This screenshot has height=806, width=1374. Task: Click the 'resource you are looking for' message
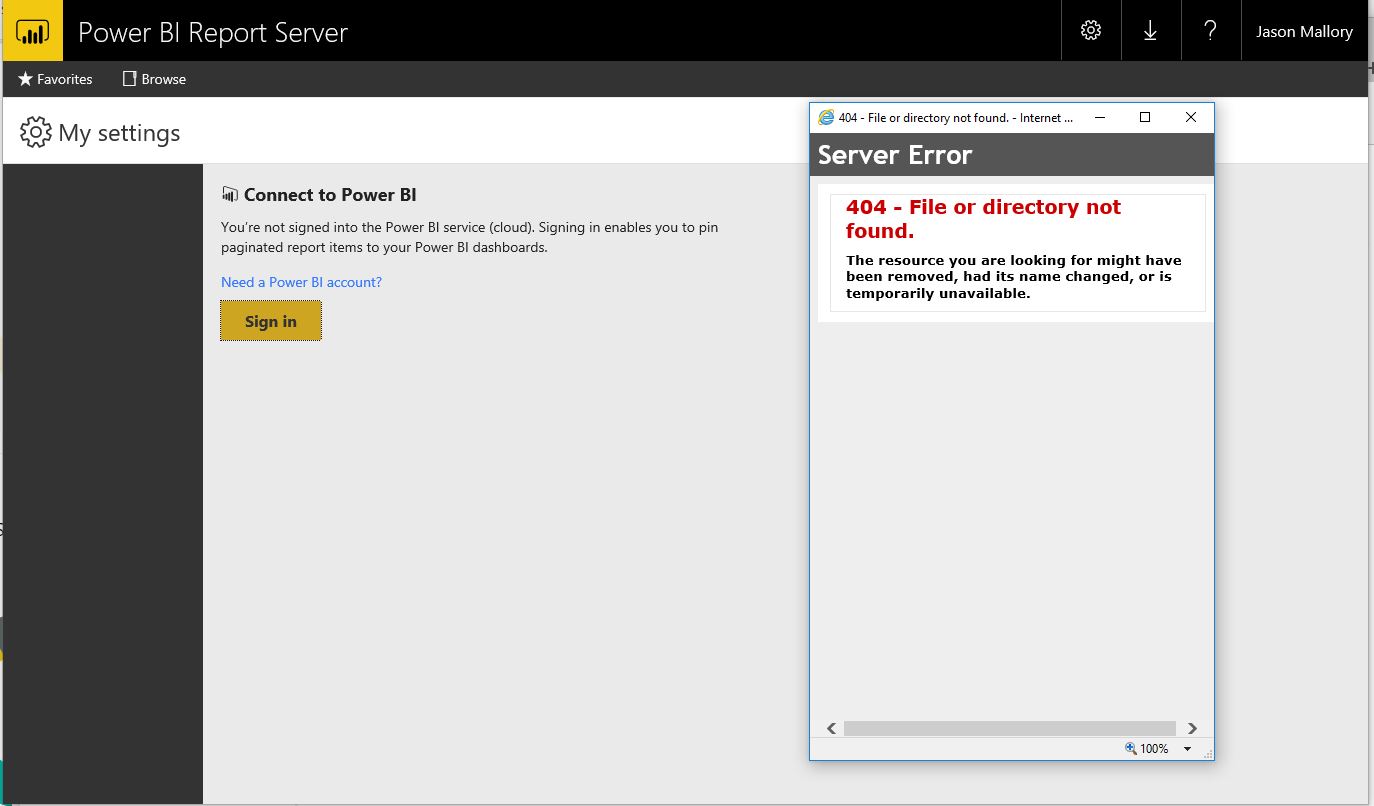1013,277
